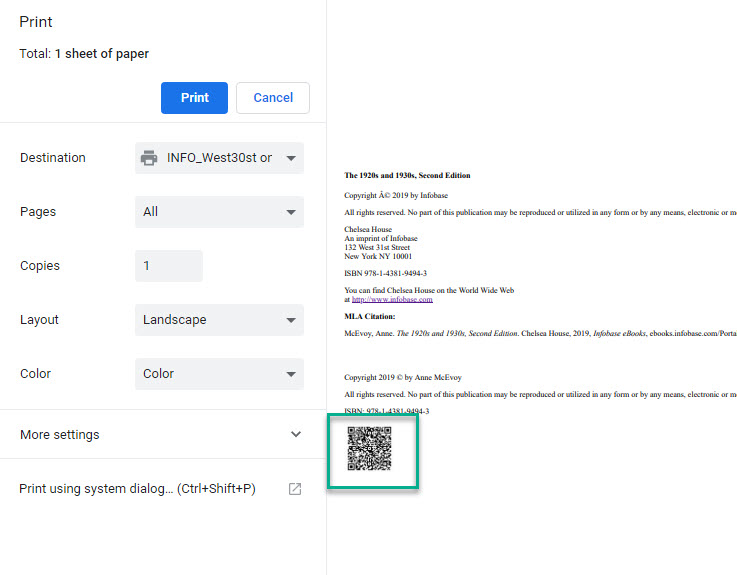Cancel the print dialog

(x=273, y=98)
